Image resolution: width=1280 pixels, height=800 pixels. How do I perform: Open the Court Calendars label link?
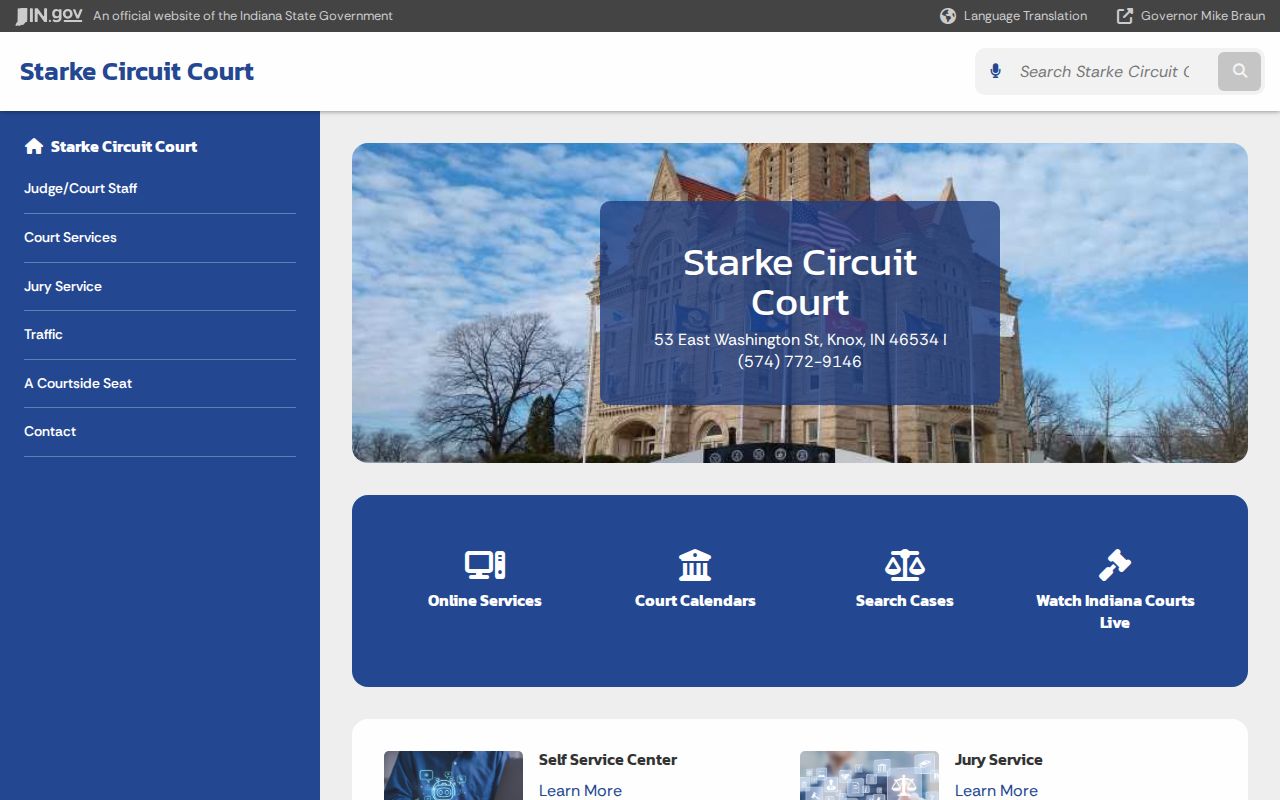[695, 600]
